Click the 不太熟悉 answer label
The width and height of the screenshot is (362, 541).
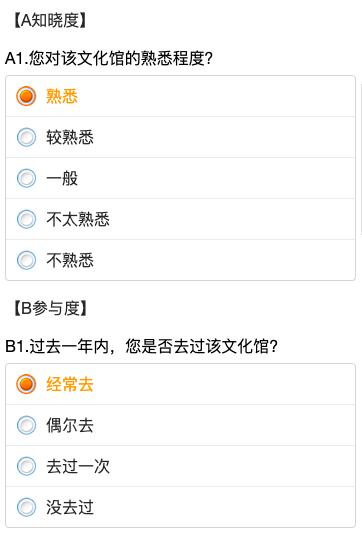78,219
